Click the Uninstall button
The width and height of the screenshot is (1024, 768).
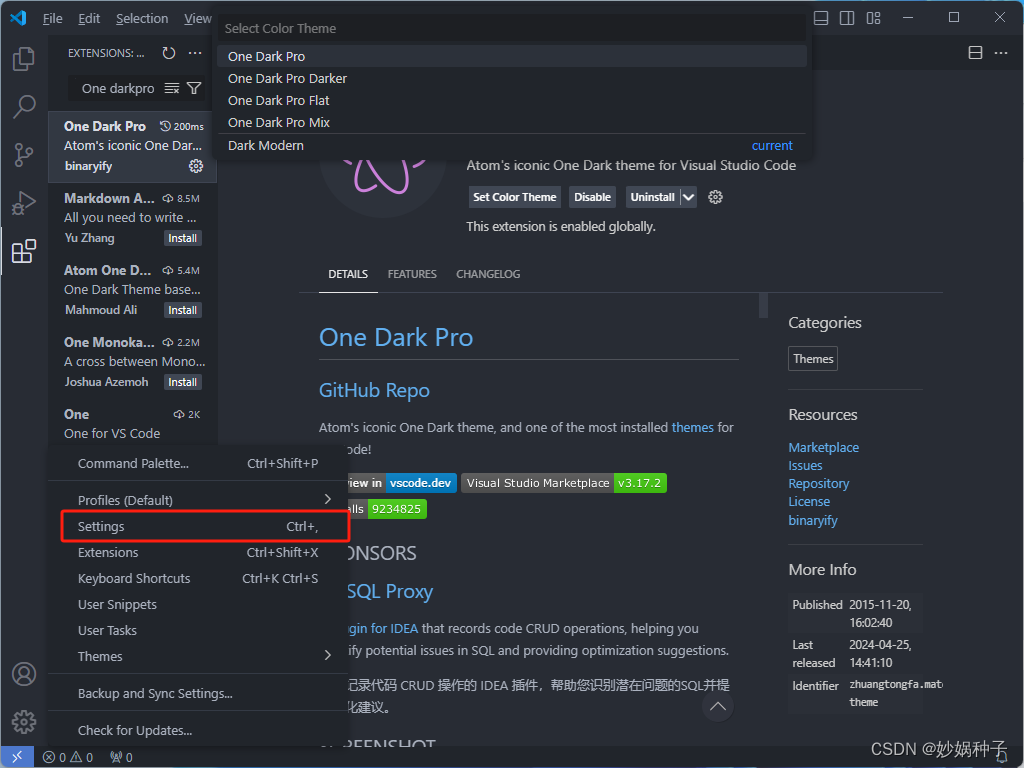click(652, 197)
